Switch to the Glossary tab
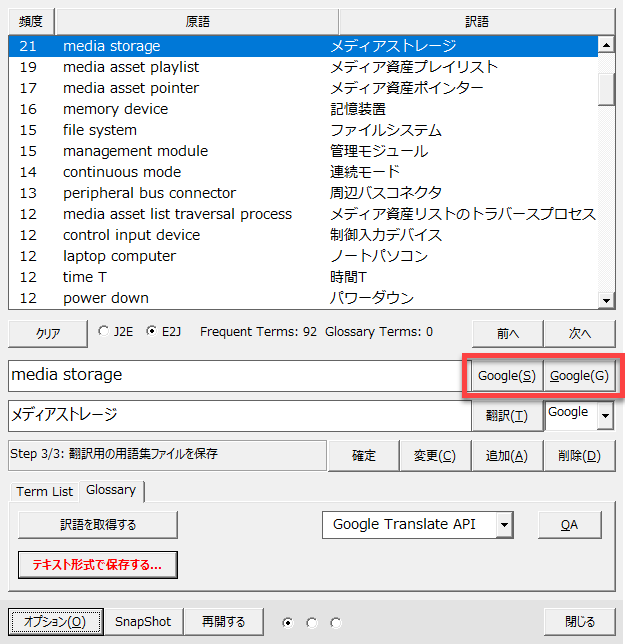This screenshot has height=644, width=625. tap(111, 490)
